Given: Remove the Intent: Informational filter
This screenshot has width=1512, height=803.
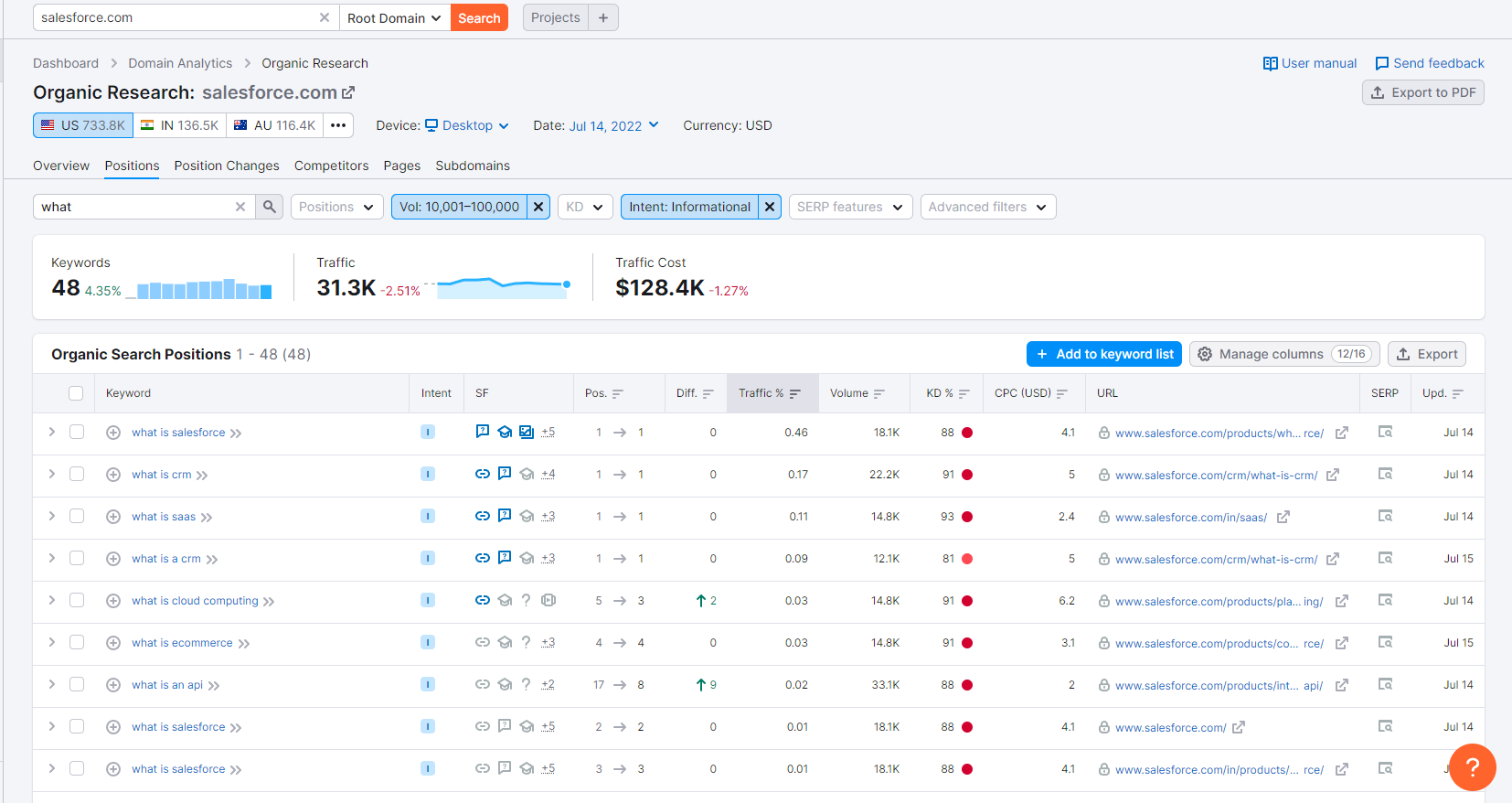Looking at the screenshot, I should pos(770,207).
